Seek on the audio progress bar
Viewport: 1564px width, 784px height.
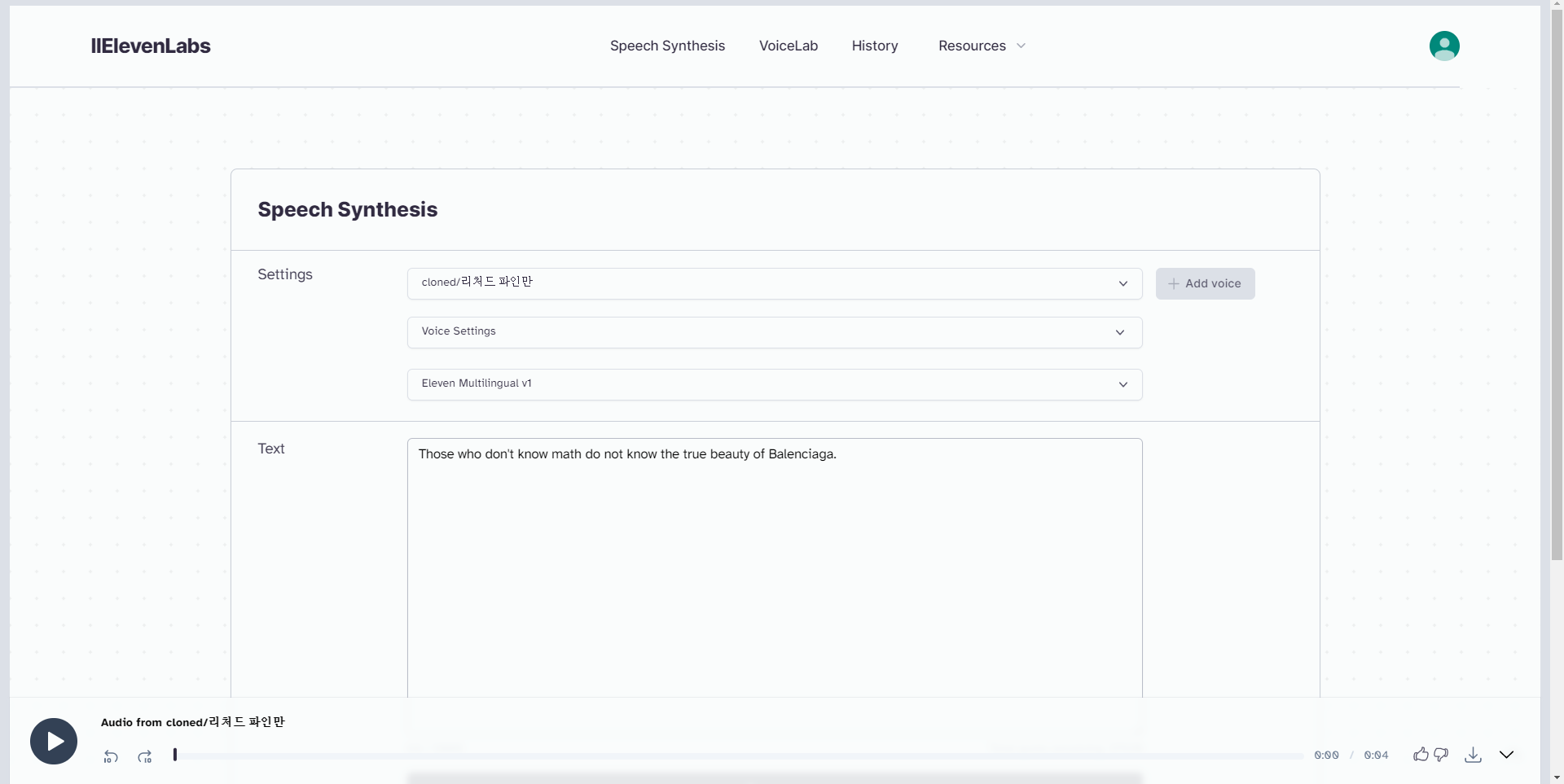[739, 756]
